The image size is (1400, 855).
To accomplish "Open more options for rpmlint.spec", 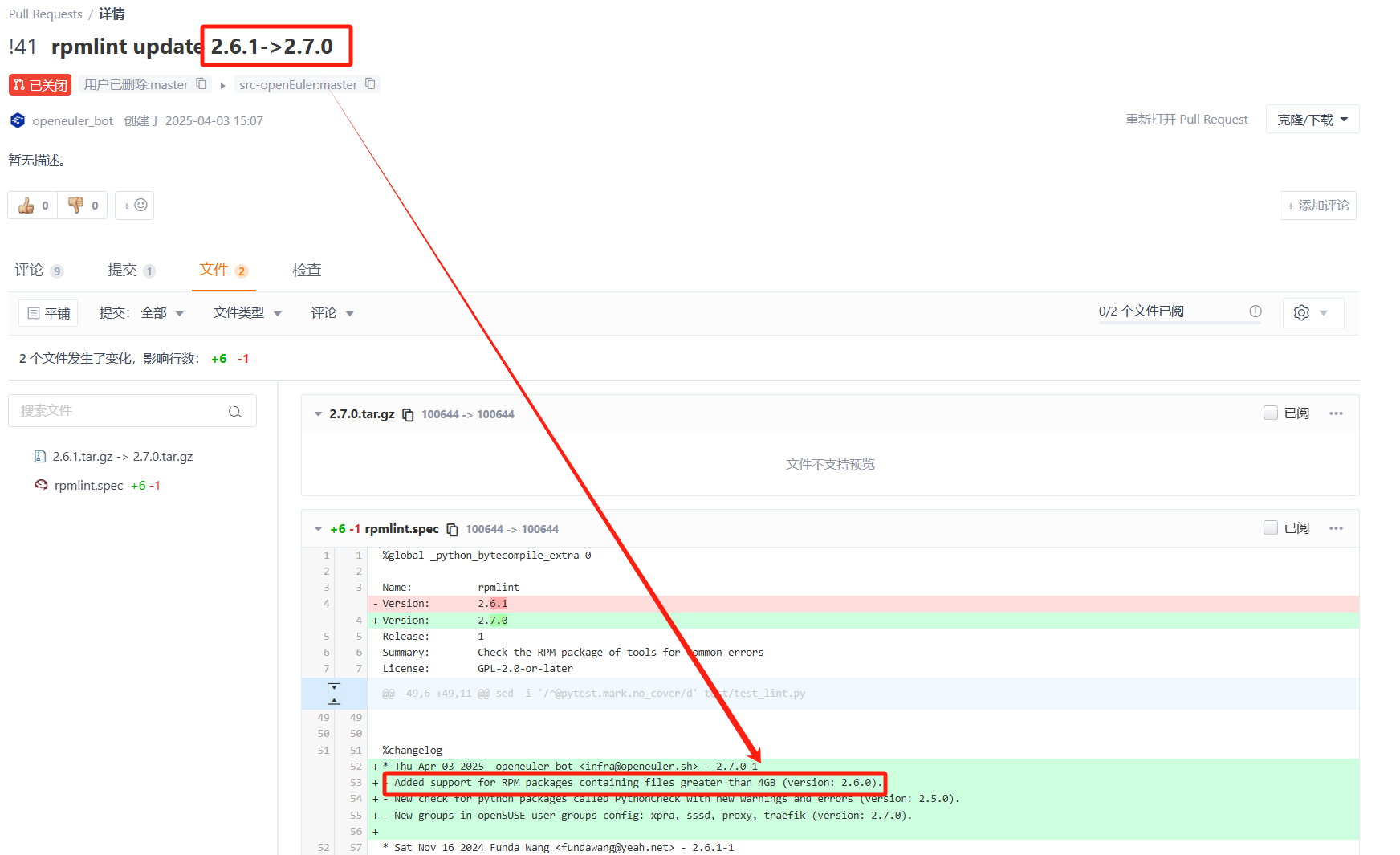I will [1336, 528].
